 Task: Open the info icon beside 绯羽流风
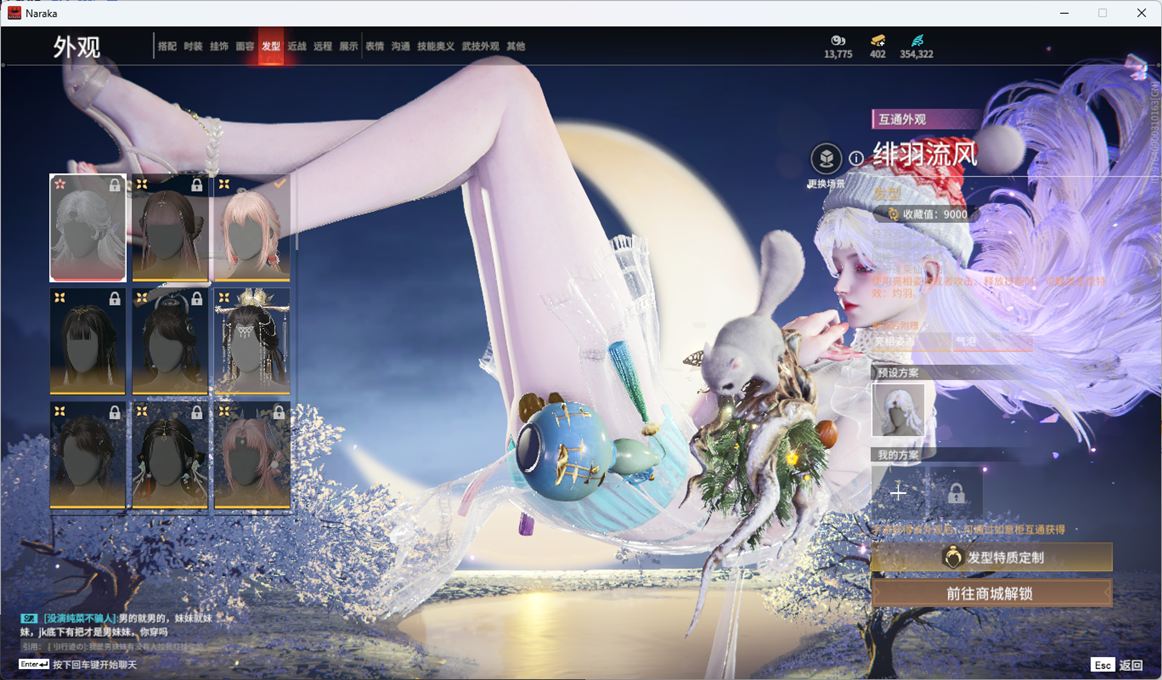pyautogui.click(x=856, y=158)
